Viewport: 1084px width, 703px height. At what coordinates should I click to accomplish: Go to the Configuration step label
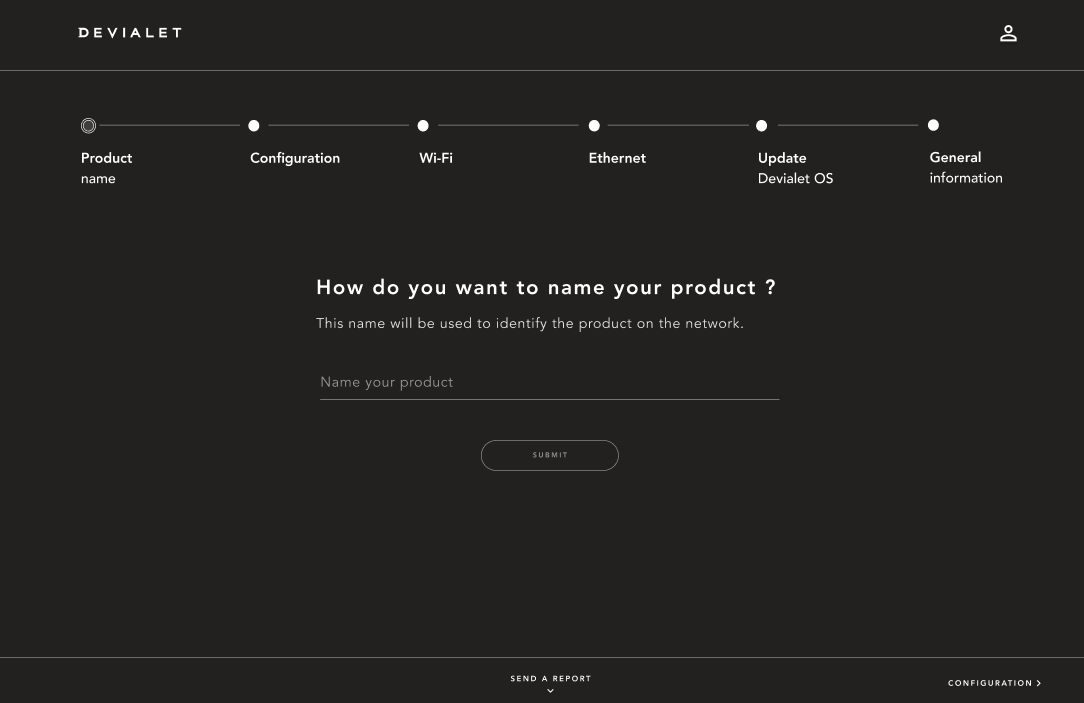[295, 158]
